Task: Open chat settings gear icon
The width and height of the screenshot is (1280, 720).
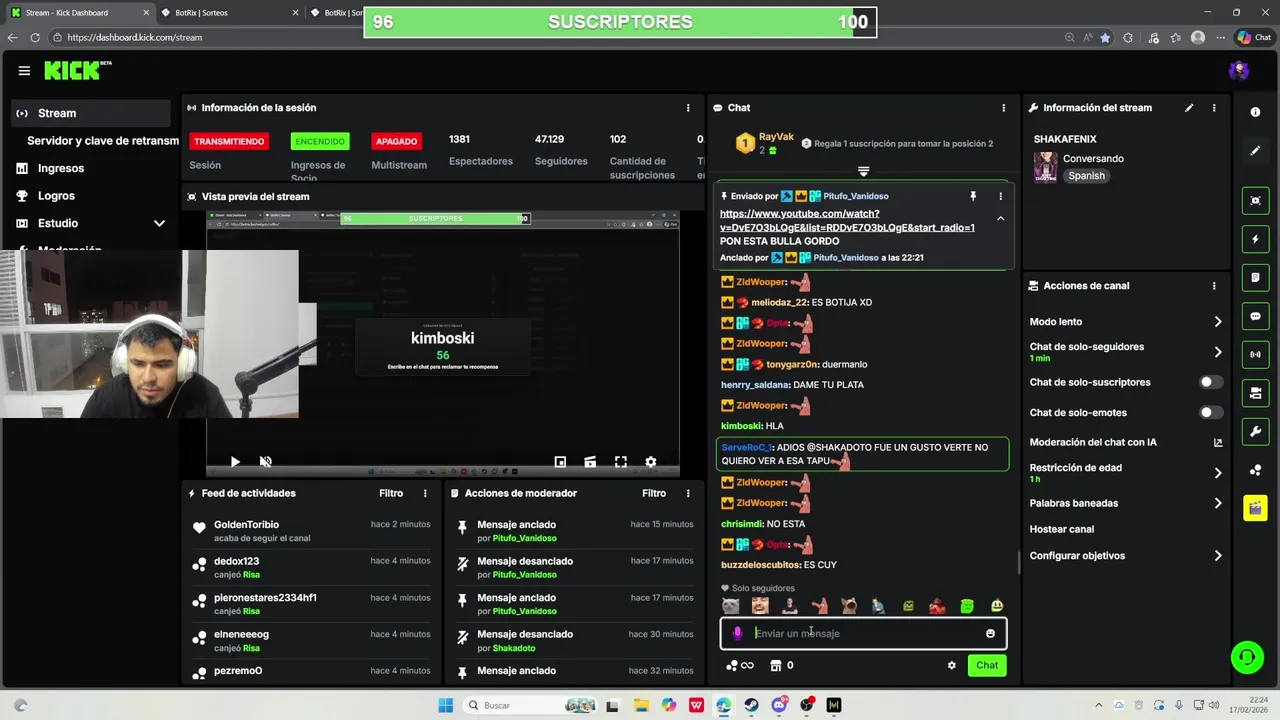Action: pos(951,666)
